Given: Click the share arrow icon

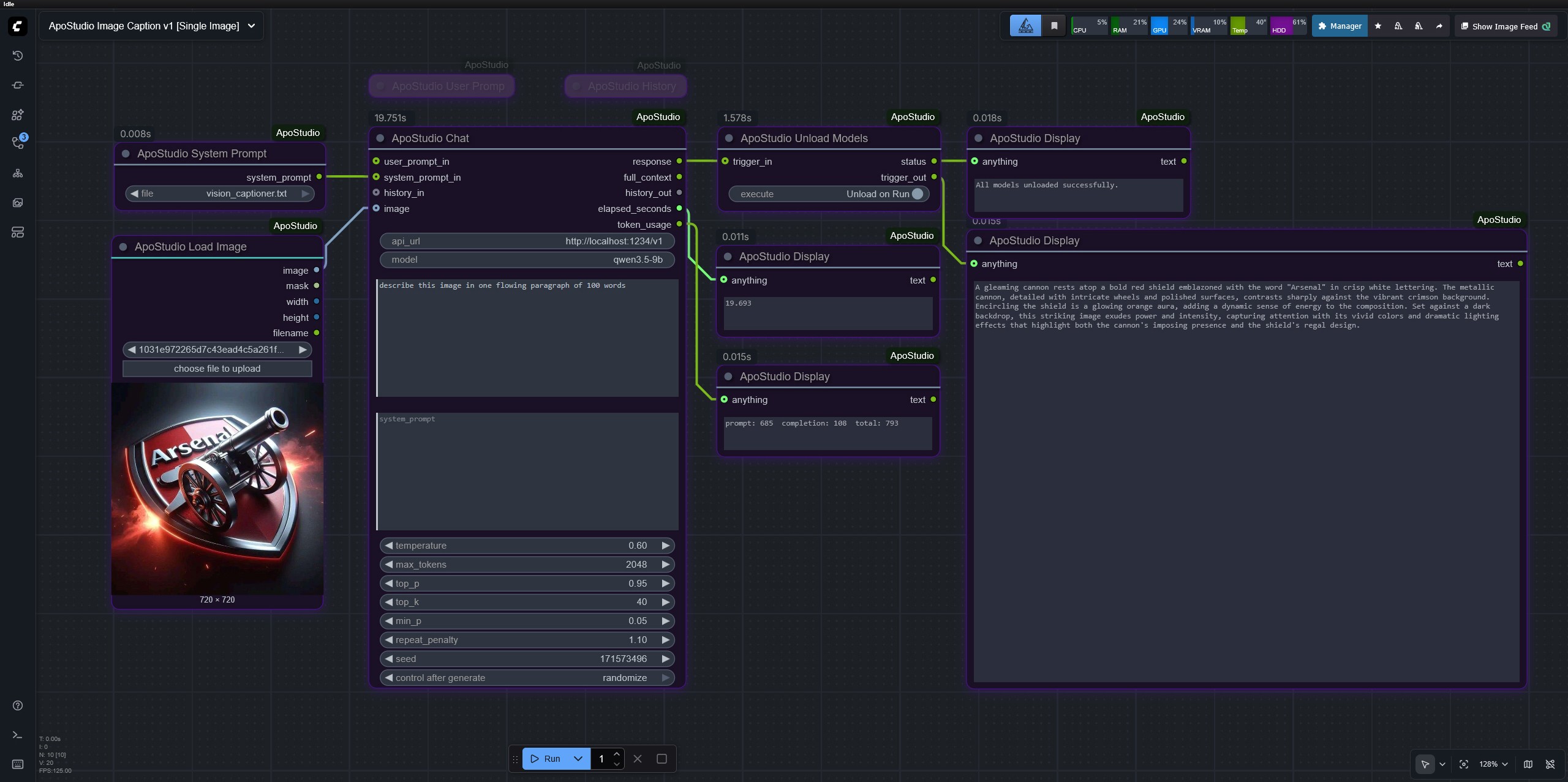Looking at the screenshot, I should click(1439, 26).
